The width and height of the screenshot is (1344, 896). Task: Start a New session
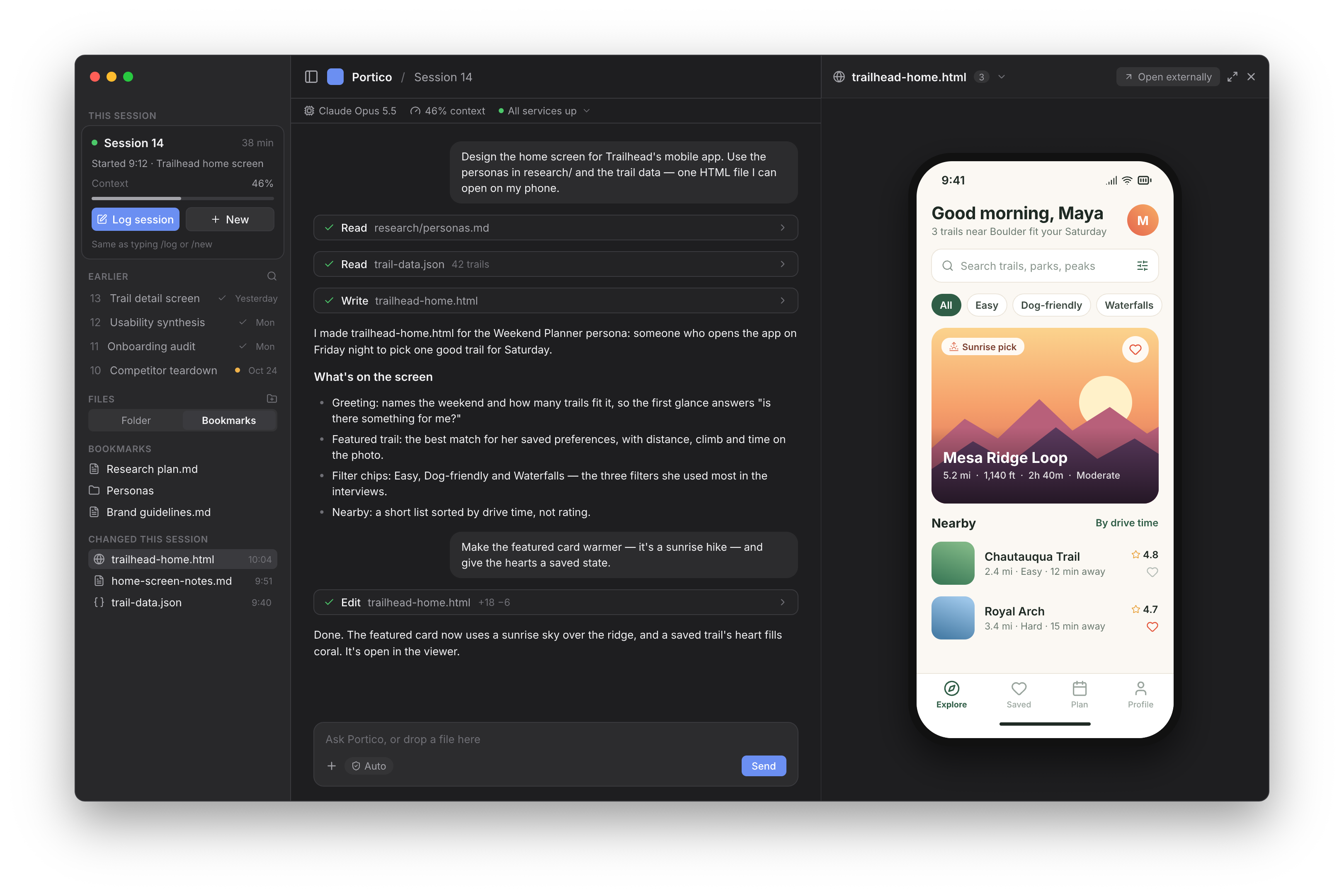coord(230,219)
